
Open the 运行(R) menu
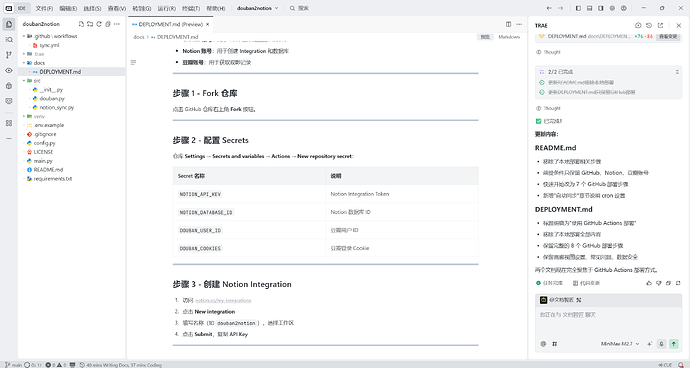coord(166,8)
